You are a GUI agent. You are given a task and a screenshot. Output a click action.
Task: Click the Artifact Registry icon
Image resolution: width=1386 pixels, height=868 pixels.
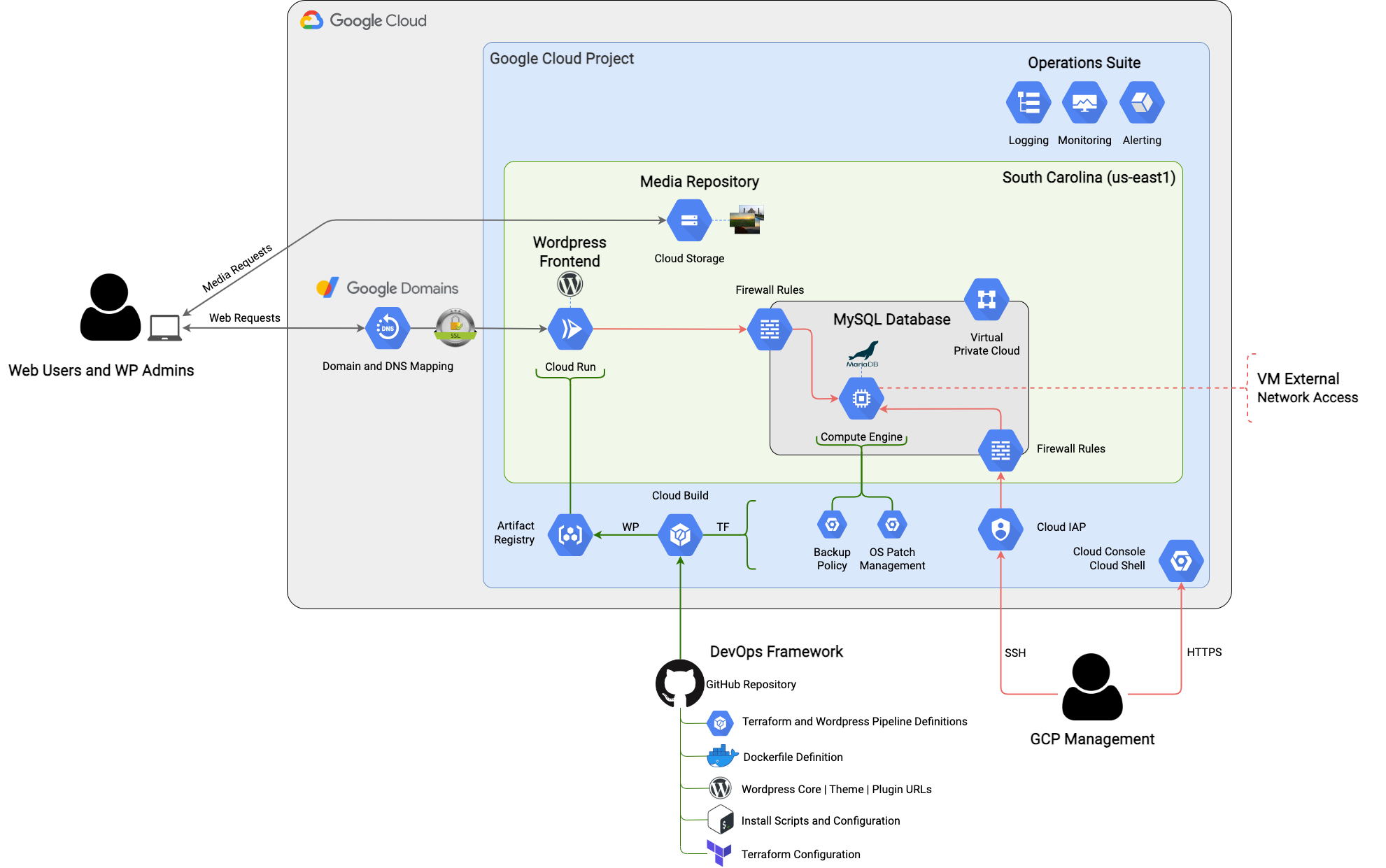tap(570, 535)
